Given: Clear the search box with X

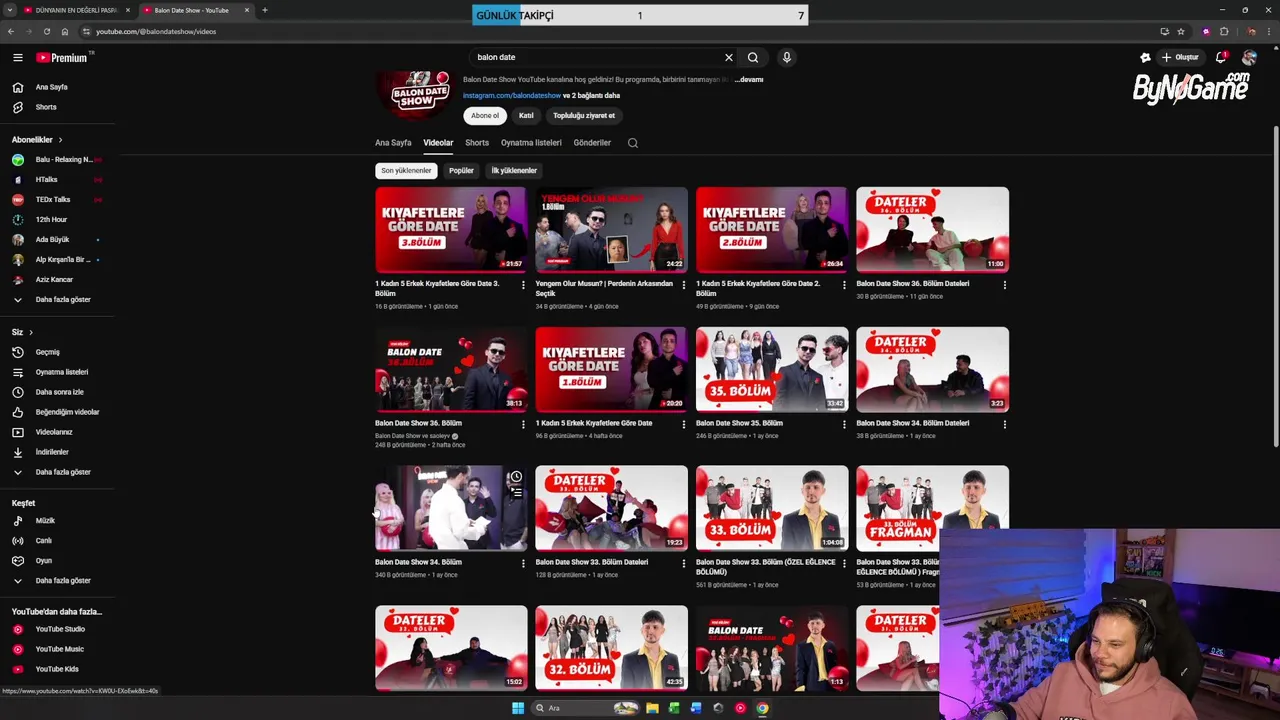Looking at the screenshot, I should (x=729, y=57).
